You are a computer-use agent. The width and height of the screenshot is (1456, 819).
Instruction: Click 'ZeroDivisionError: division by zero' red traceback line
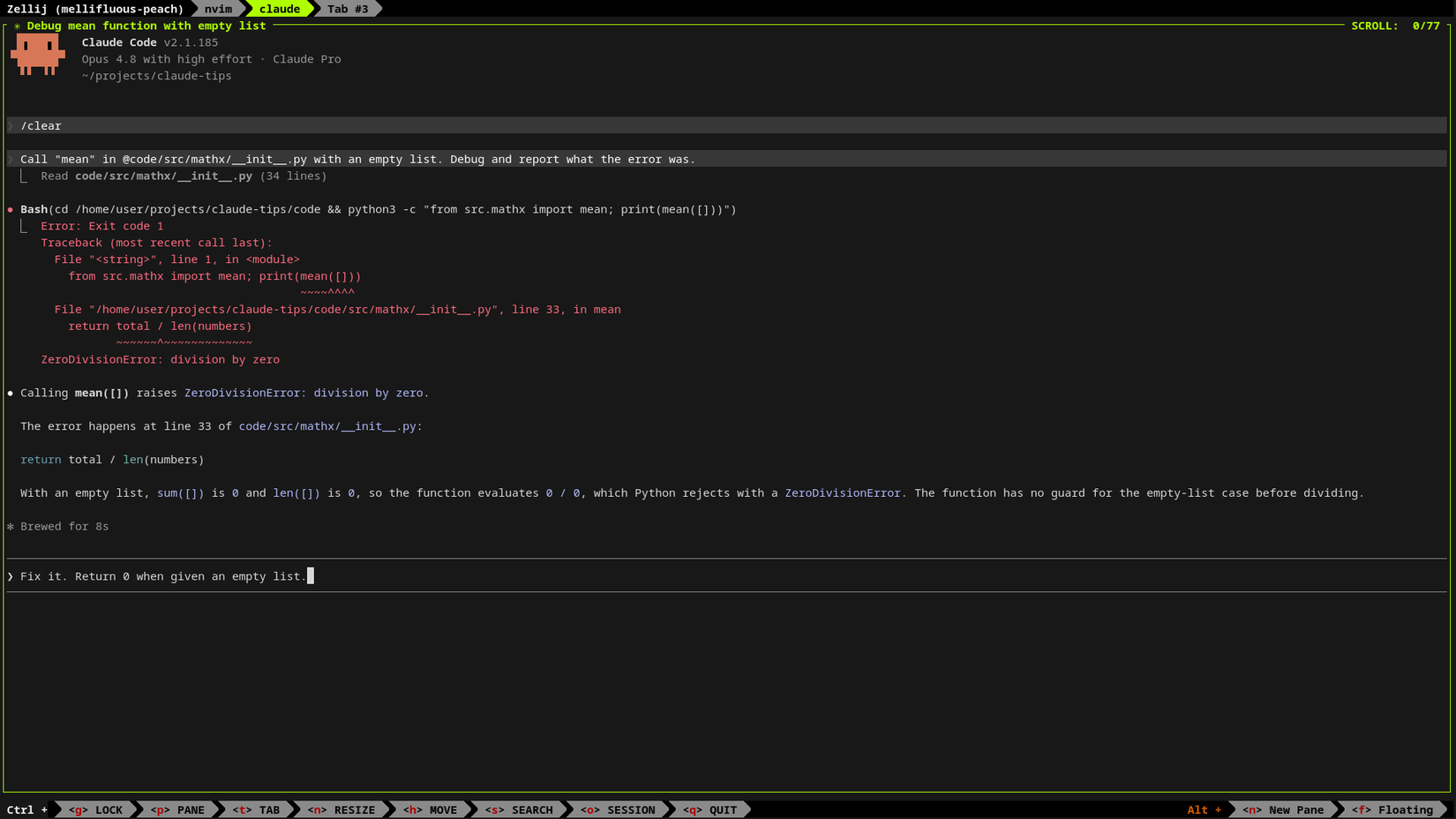click(x=161, y=359)
